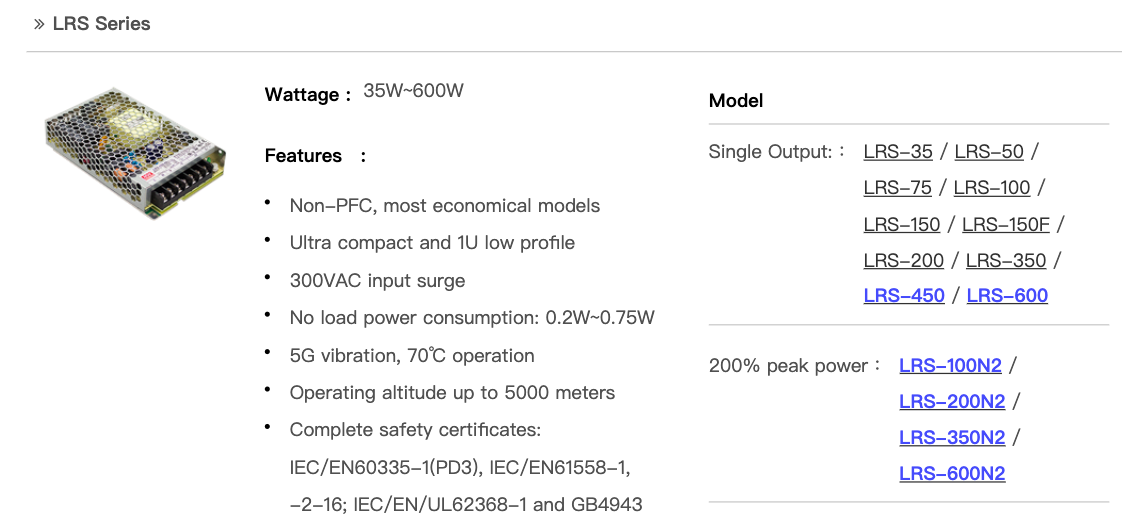Screen dimensions: 1122x525
Task: Click the Model section heading
Action: 735,101
